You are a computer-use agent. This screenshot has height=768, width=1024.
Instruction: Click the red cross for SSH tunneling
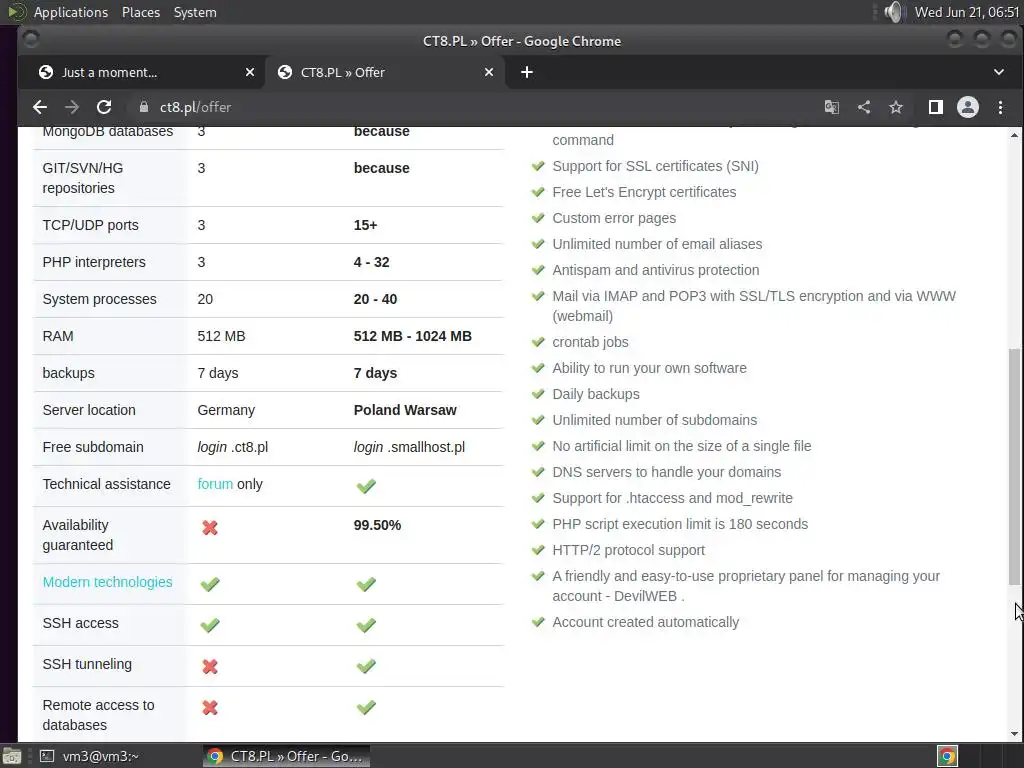click(x=210, y=667)
